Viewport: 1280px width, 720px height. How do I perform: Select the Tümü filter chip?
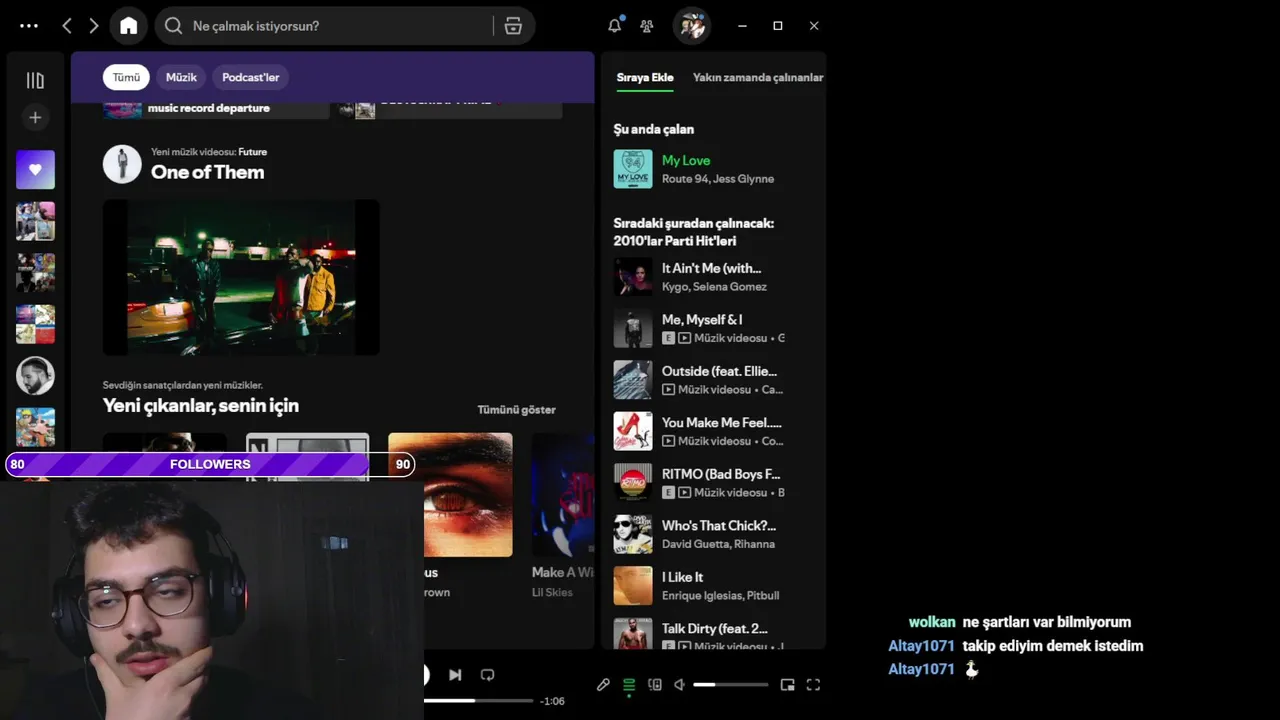click(126, 77)
